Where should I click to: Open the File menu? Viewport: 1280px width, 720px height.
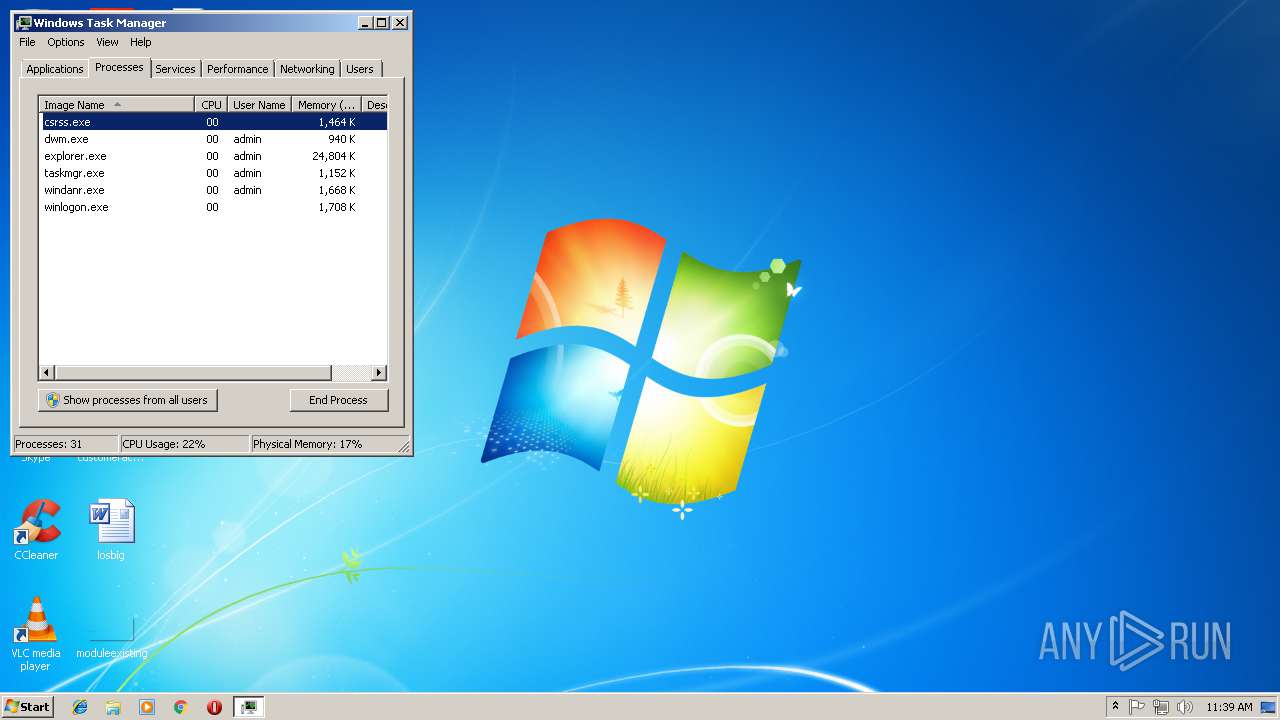(27, 42)
